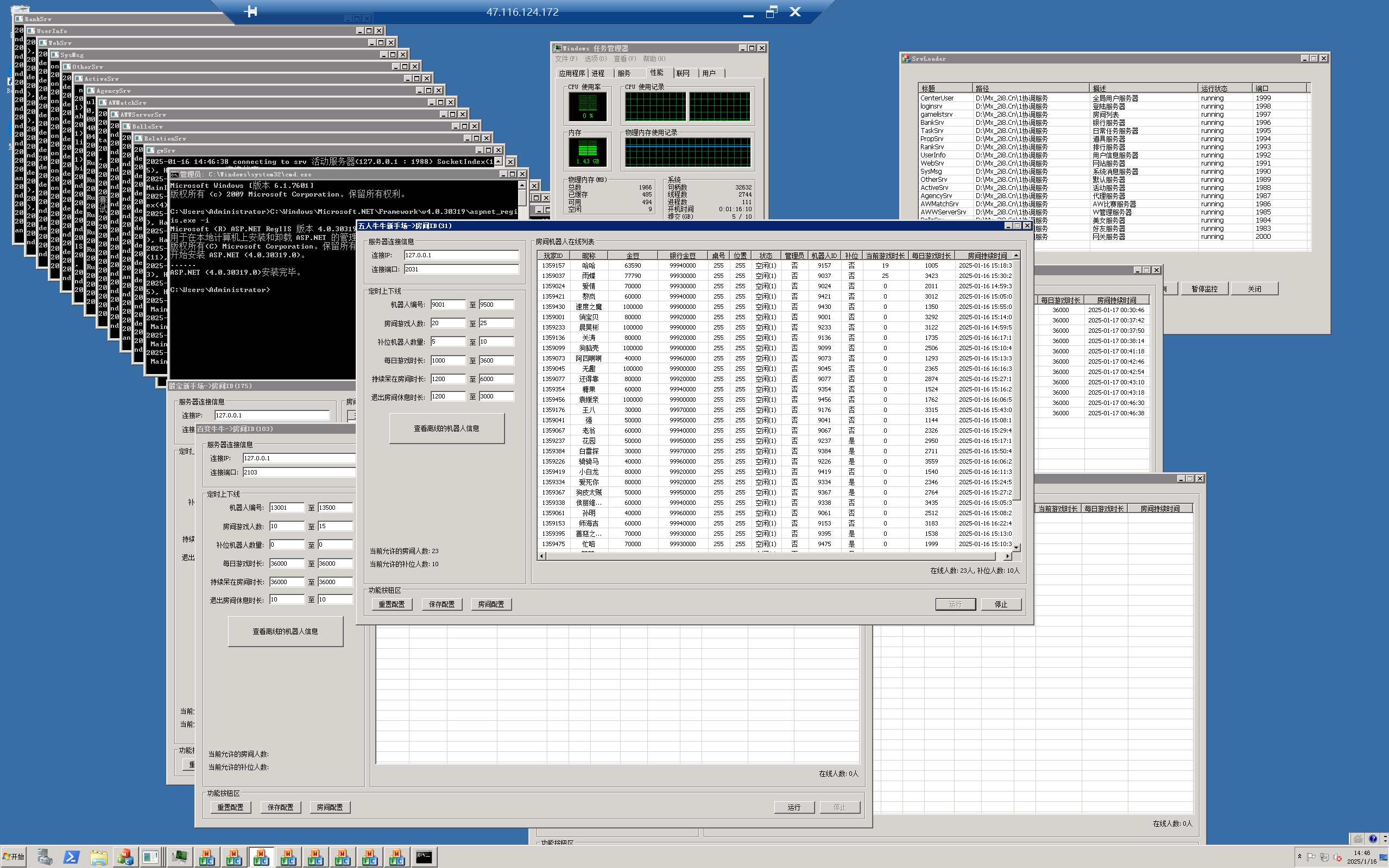Sort robot list by 金豆 column header
This screenshot has width=1389, height=868.
[x=632, y=256]
